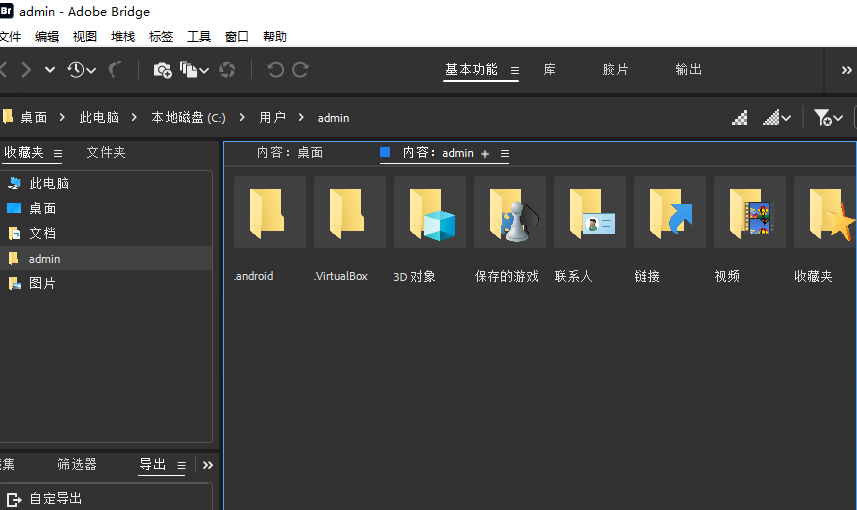Click the thumbnail quality icon in path bar

pos(740,118)
